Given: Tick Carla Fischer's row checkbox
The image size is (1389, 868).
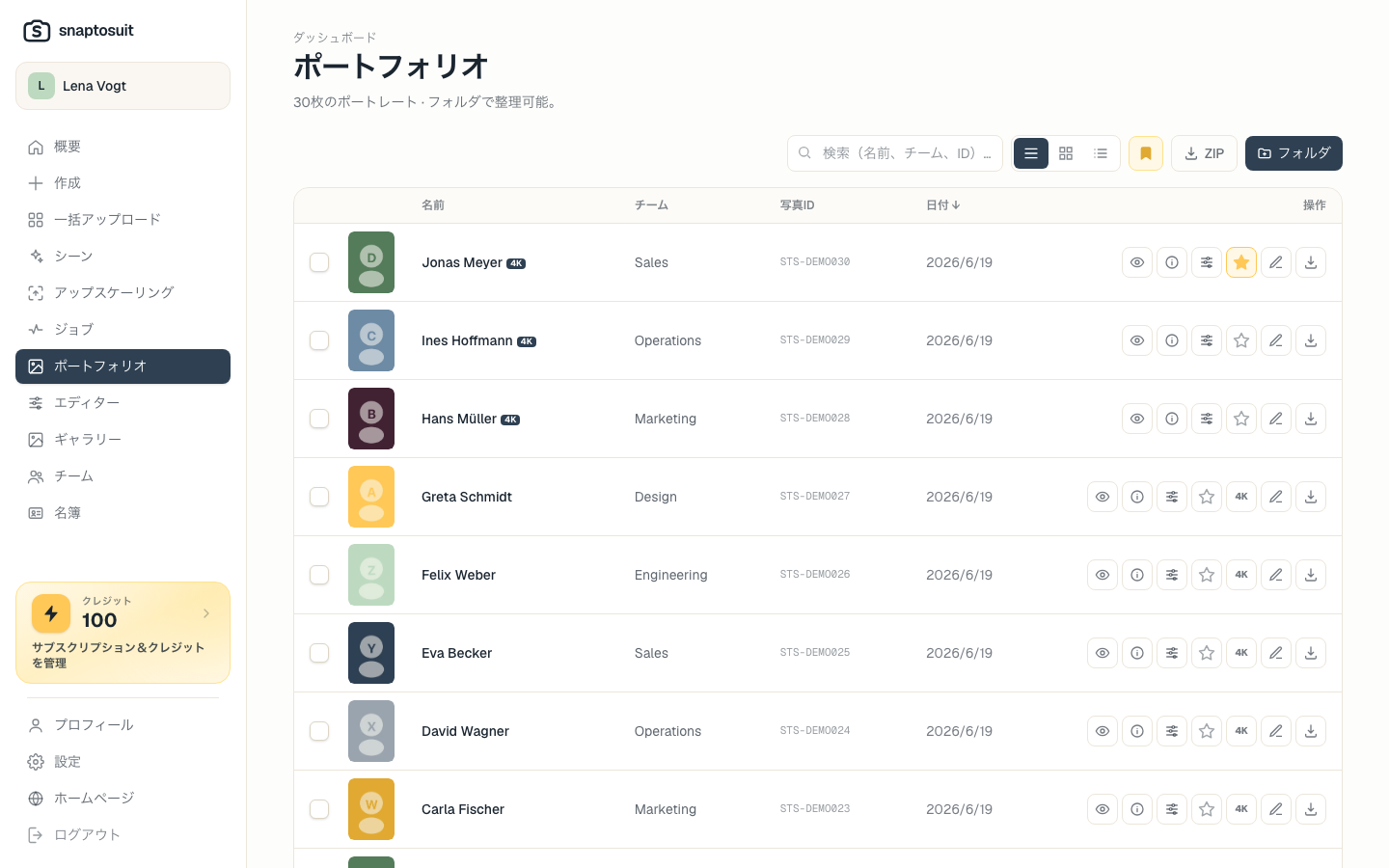Looking at the screenshot, I should pos(319,809).
